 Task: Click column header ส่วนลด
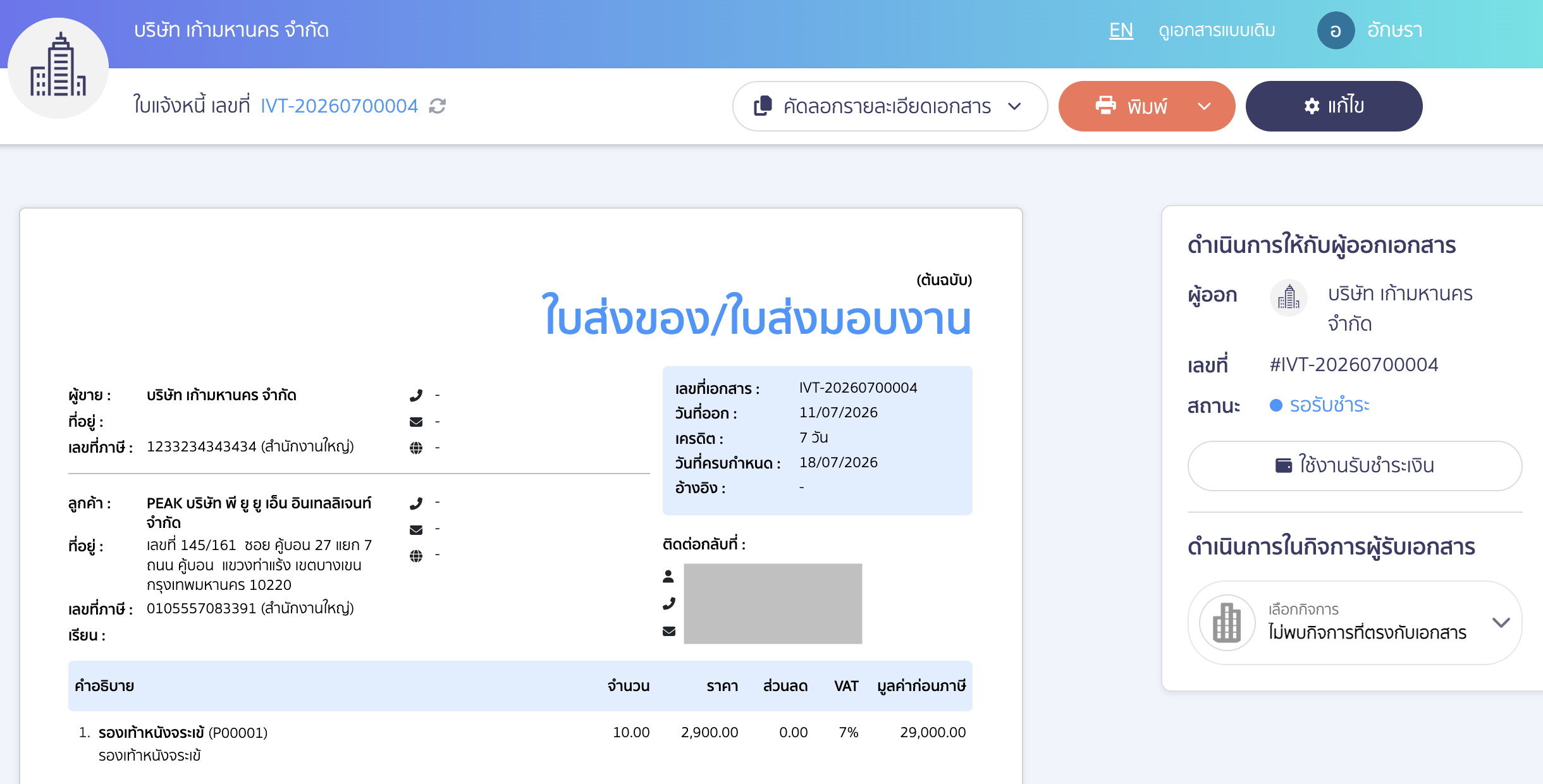pyautogui.click(x=785, y=686)
